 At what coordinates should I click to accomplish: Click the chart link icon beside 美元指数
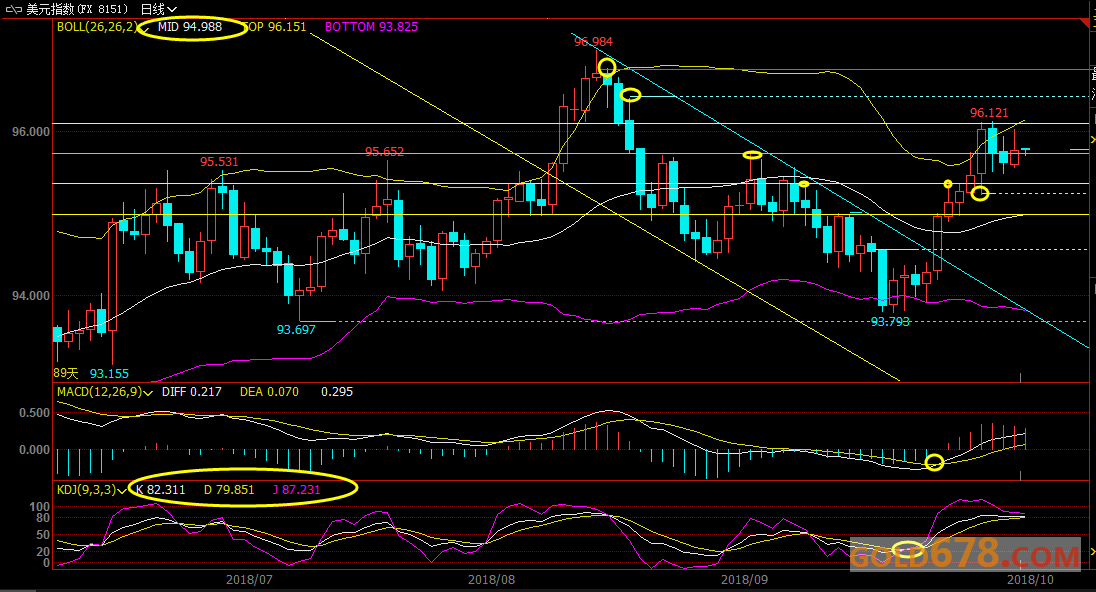pos(14,9)
